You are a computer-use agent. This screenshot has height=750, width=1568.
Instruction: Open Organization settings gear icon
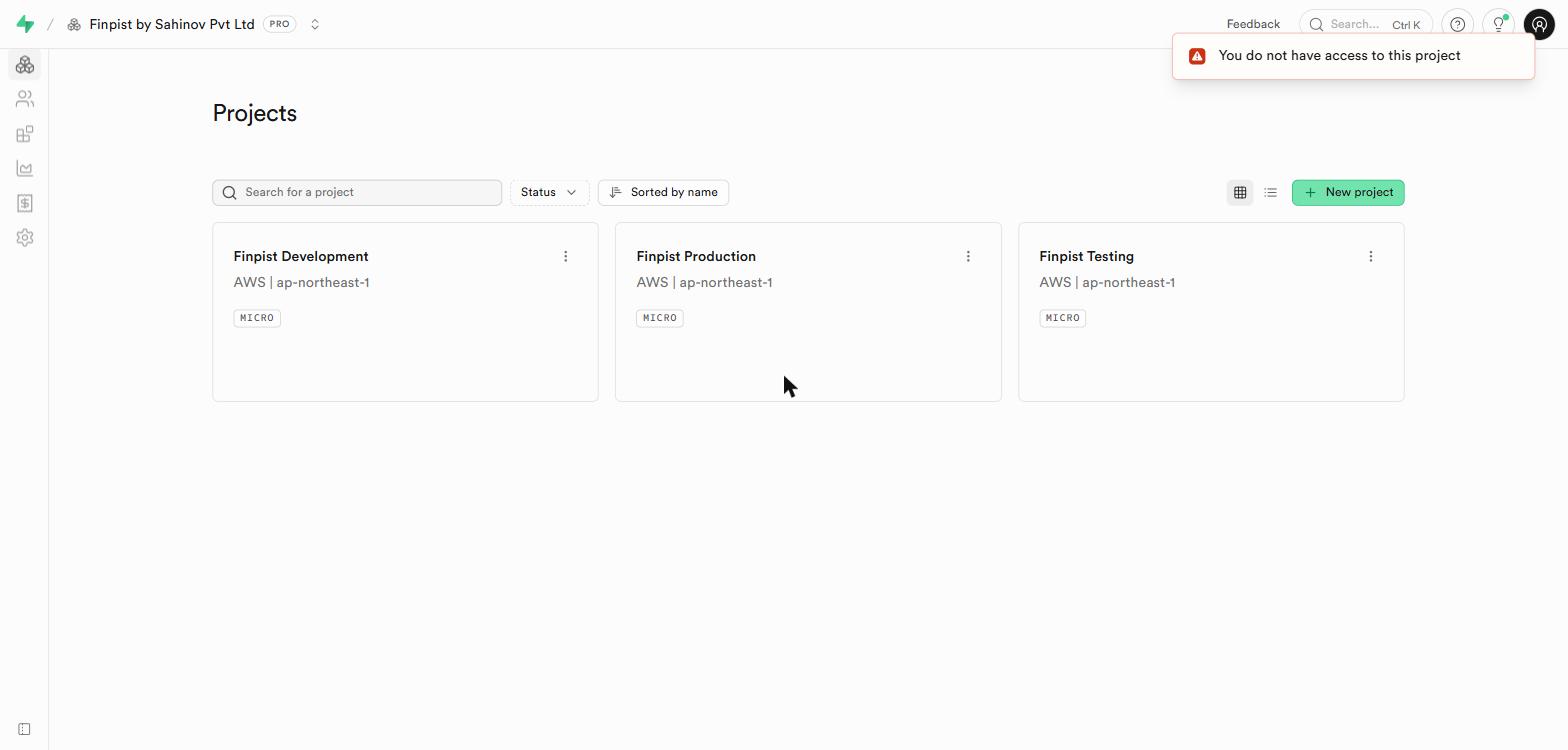(x=25, y=238)
